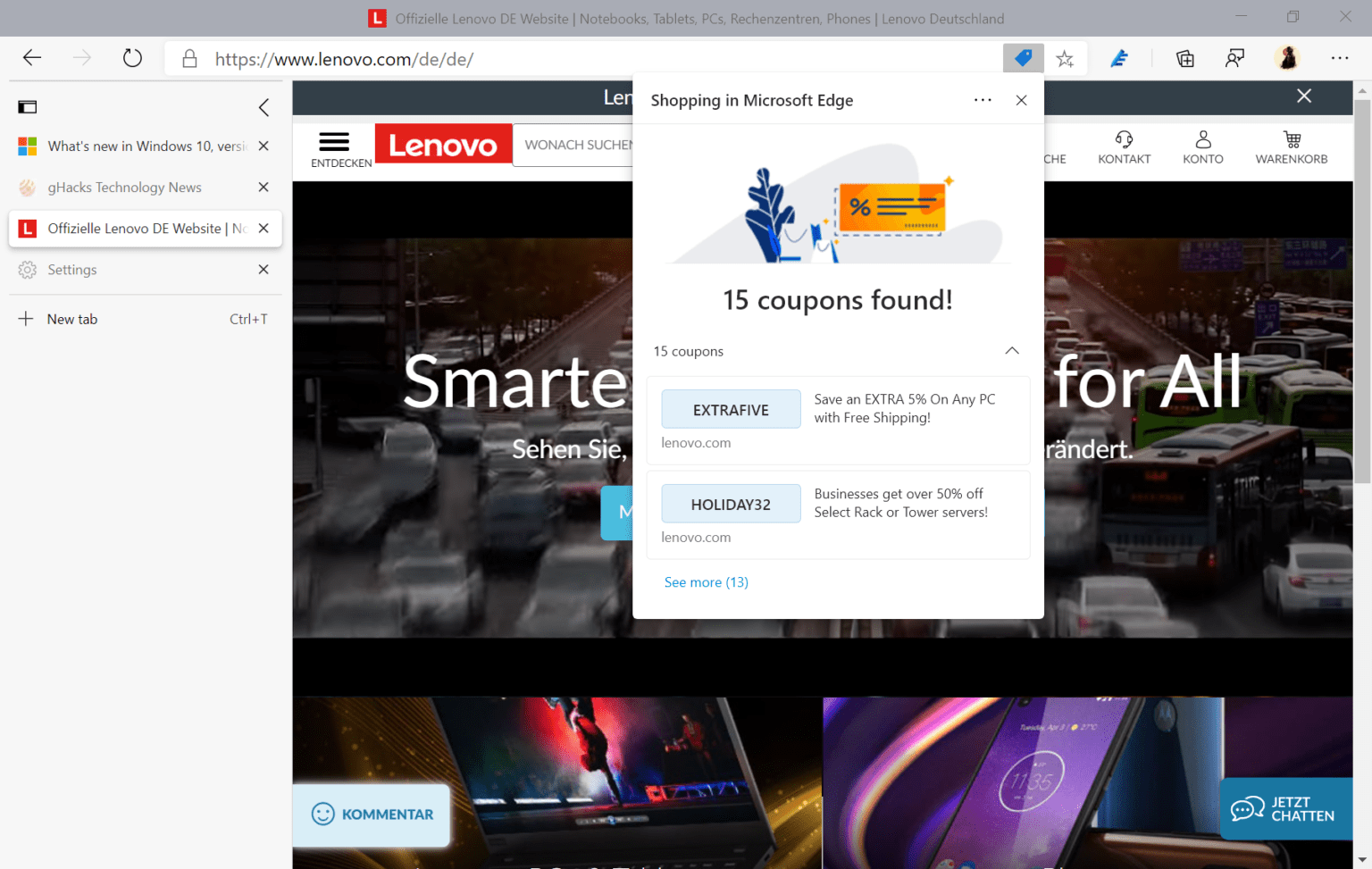The width and height of the screenshot is (1372, 869).
Task: Open Collections in the browser toolbar
Action: pyautogui.click(x=1184, y=58)
